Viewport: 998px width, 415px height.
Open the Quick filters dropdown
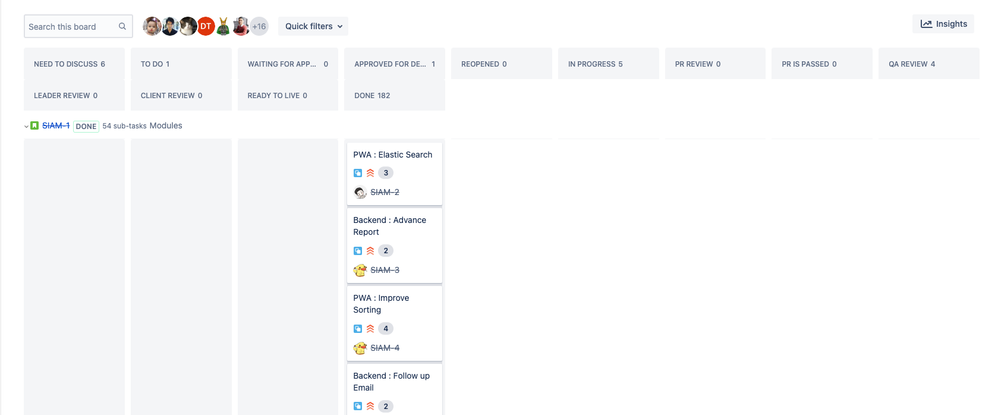313,26
